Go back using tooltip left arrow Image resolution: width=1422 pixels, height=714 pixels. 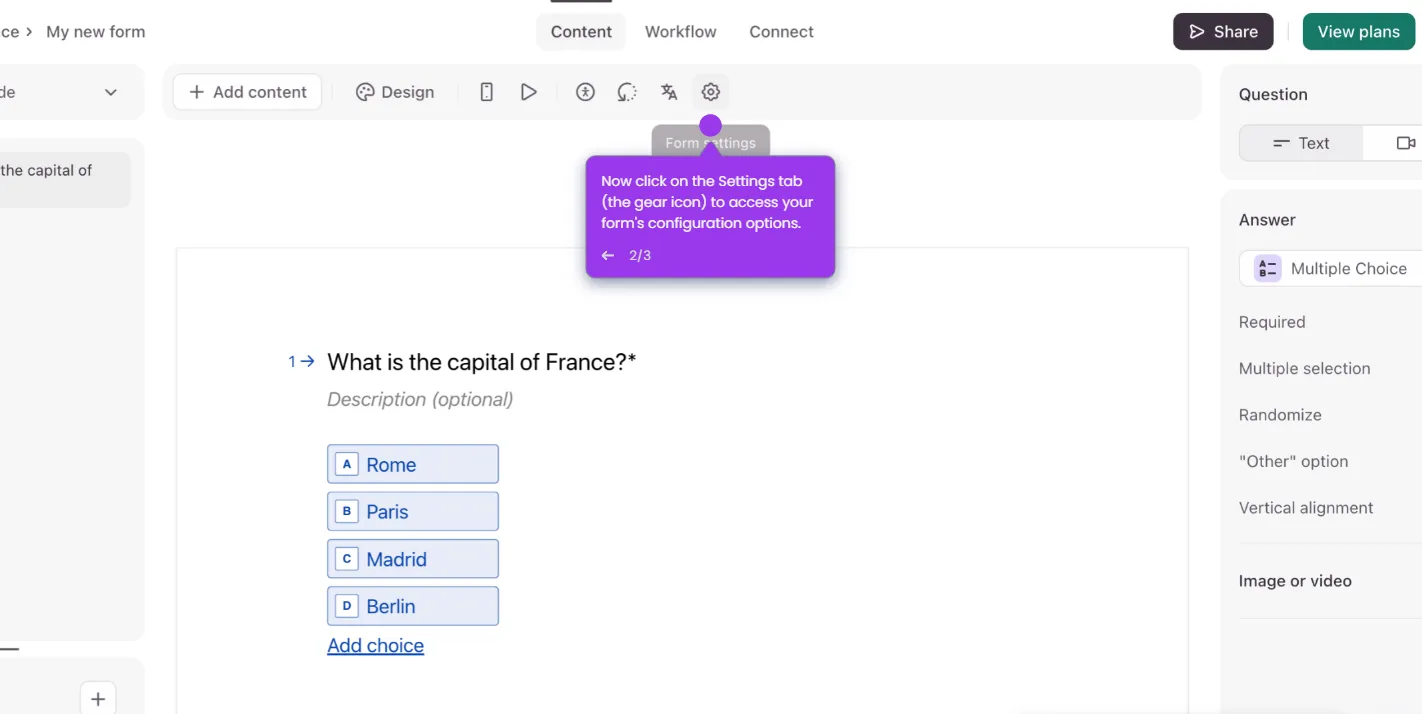[608, 256]
